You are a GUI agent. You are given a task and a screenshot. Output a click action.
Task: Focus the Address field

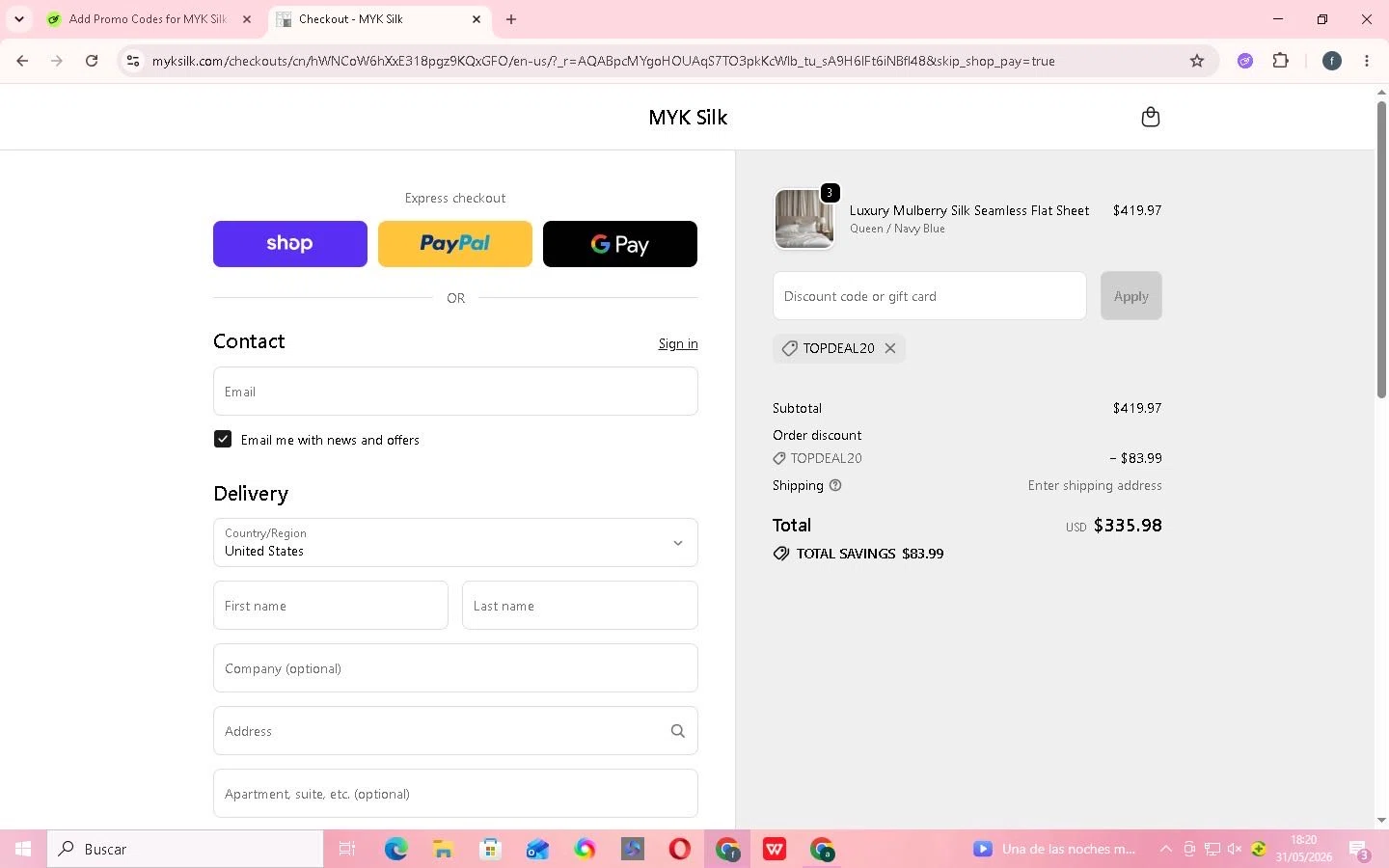pos(455,731)
